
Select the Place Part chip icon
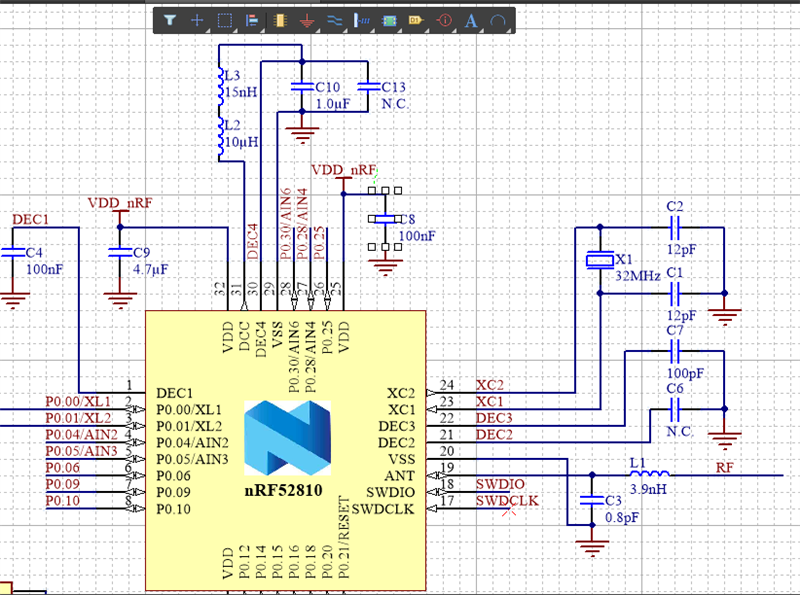tap(280, 20)
